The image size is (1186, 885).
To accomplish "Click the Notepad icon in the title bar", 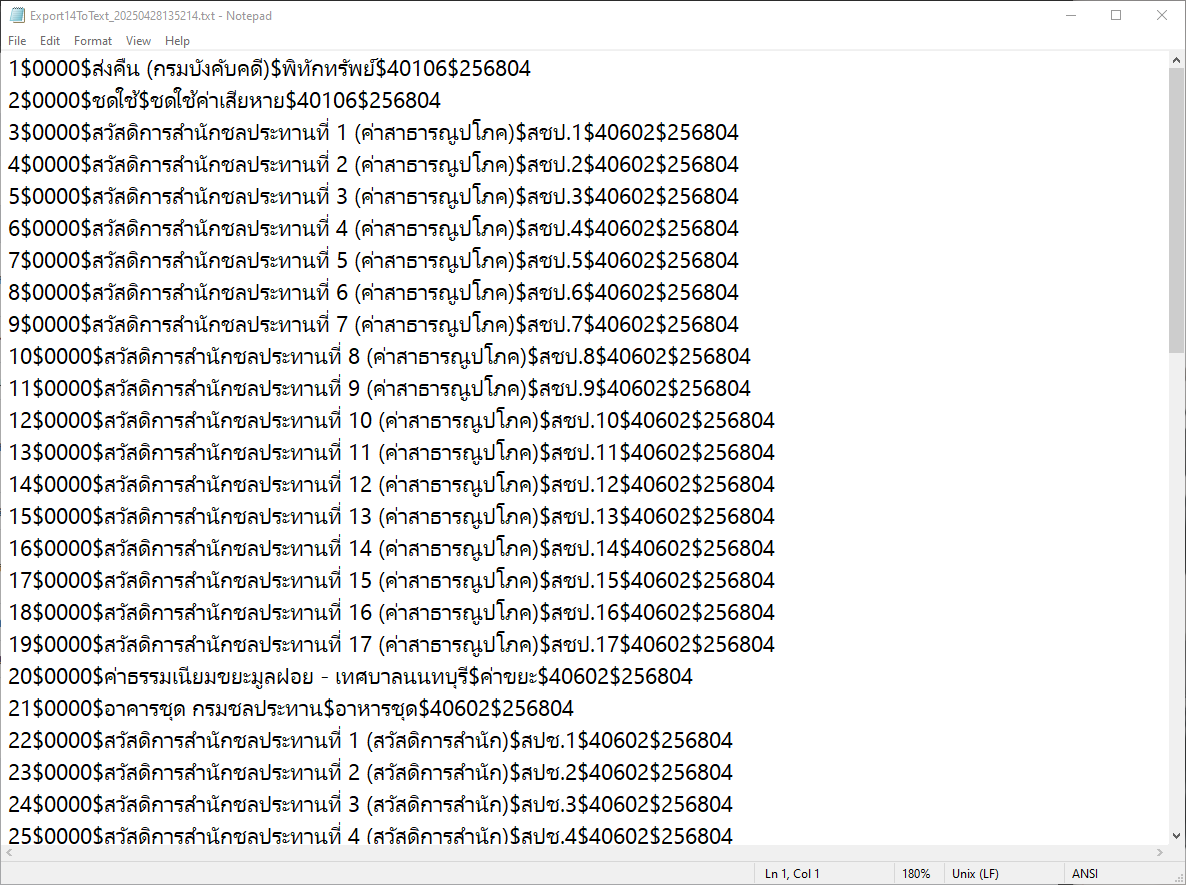I will pos(17,15).
